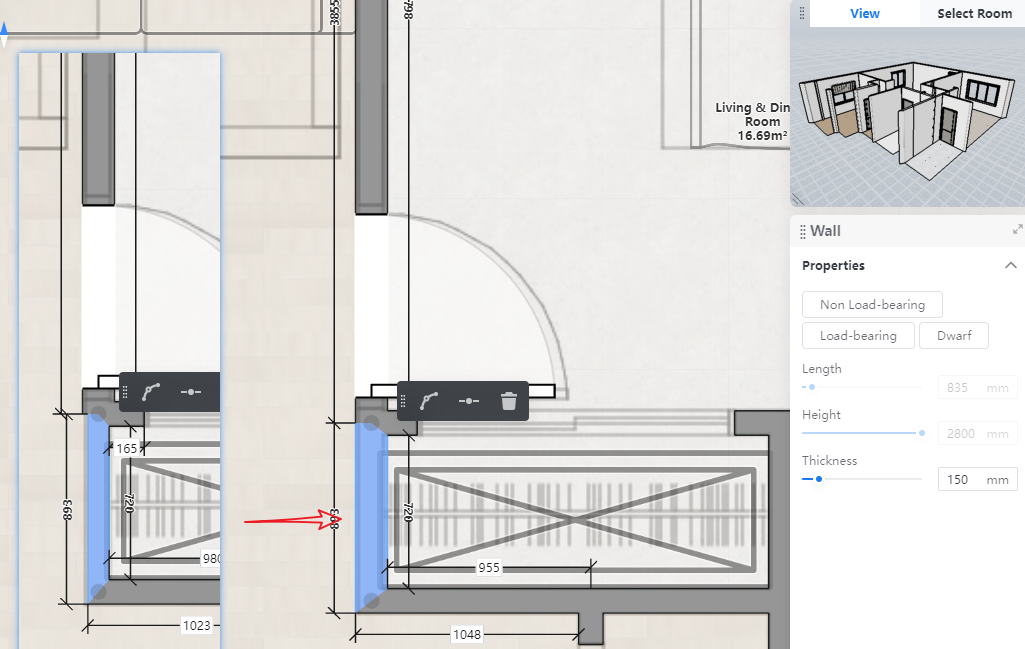
Task: Click the floating toolbar's drag handle dots
Action: 404,401
